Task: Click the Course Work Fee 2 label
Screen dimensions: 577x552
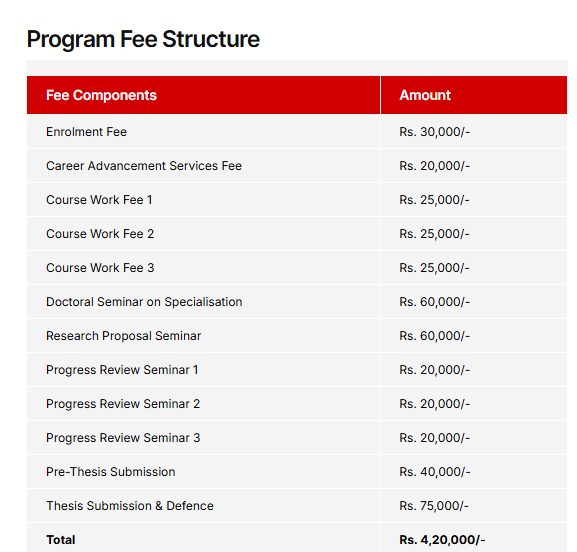Action: pyautogui.click(x=100, y=234)
